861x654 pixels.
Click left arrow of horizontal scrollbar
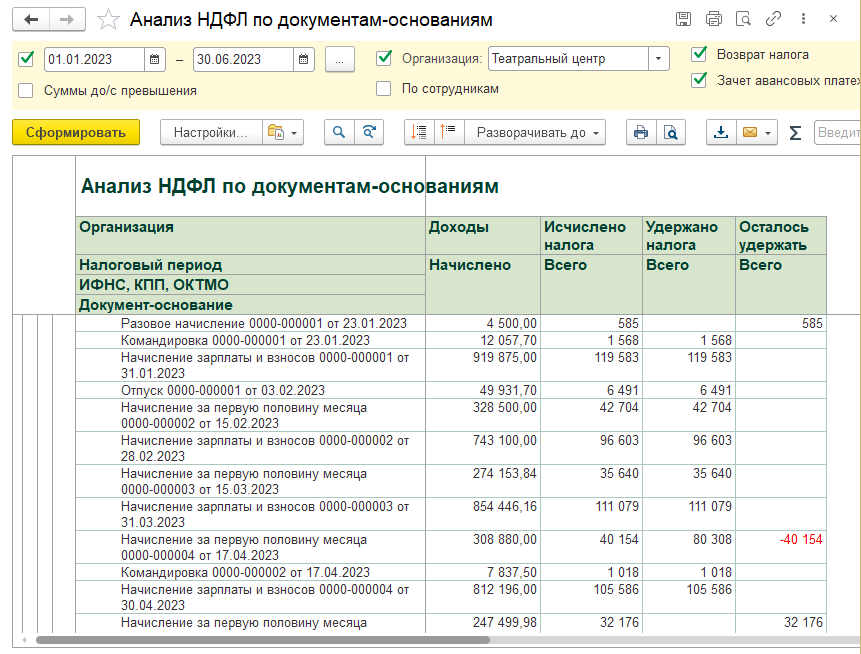tap(24, 640)
